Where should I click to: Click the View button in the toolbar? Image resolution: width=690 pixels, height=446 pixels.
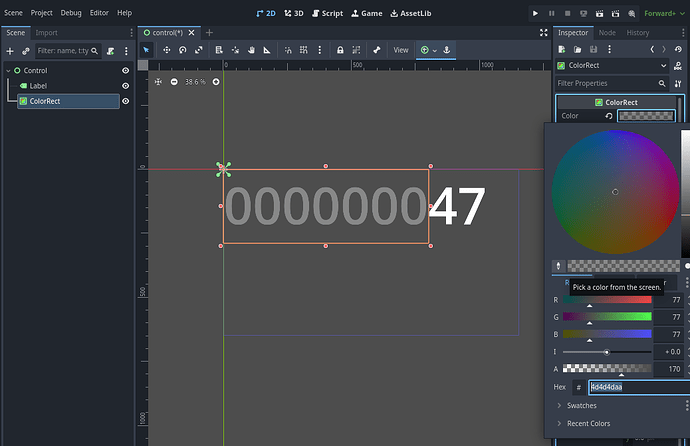pos(401,50)
